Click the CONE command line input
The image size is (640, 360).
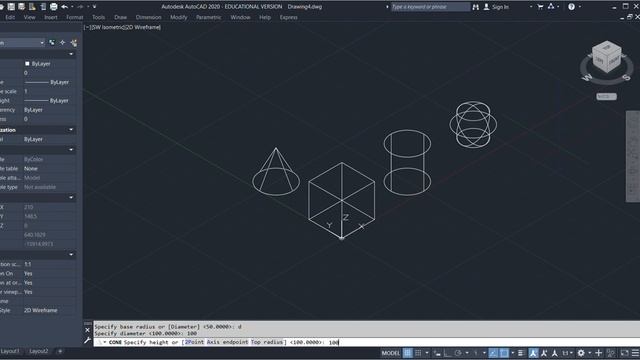coord(367,342)
